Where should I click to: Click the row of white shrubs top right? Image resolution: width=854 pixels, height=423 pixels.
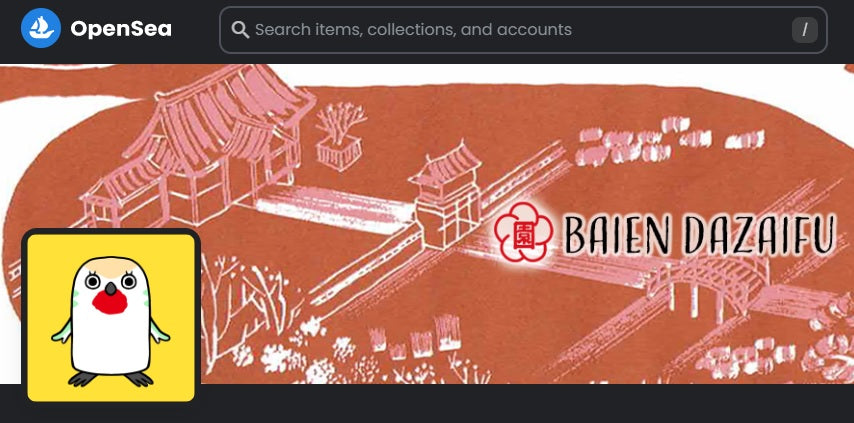coord(670,142)
